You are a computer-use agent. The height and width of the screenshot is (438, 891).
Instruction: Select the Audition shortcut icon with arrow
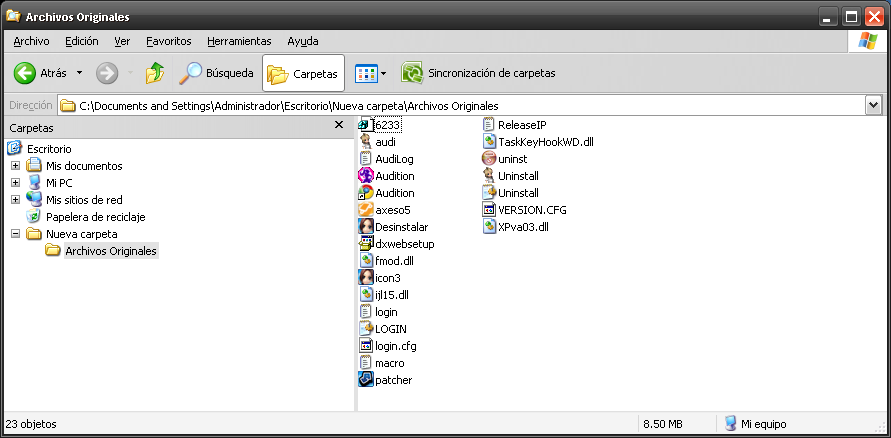point(365,193)
